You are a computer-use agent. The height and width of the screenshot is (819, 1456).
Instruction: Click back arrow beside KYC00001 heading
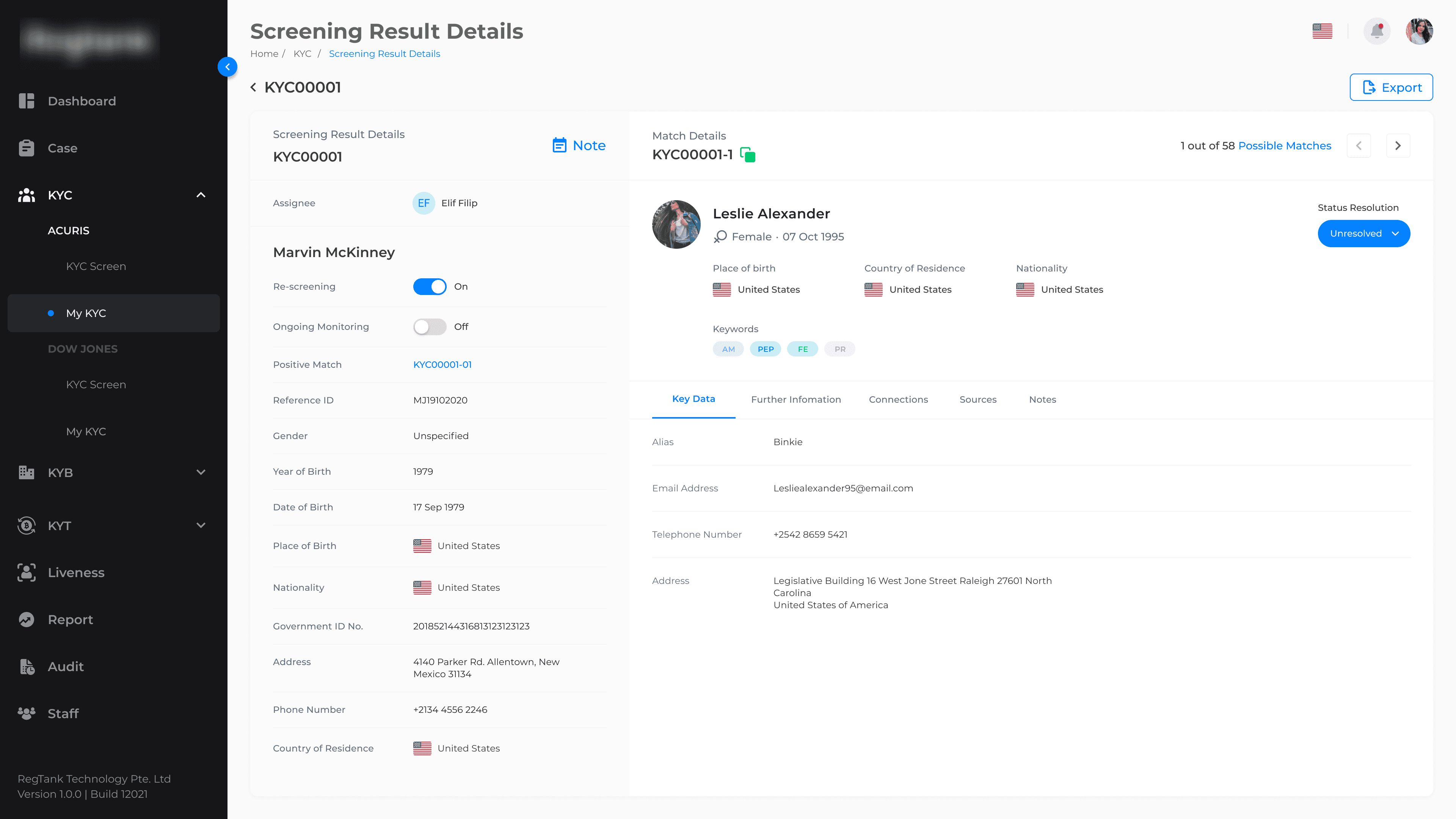[253, 87]
